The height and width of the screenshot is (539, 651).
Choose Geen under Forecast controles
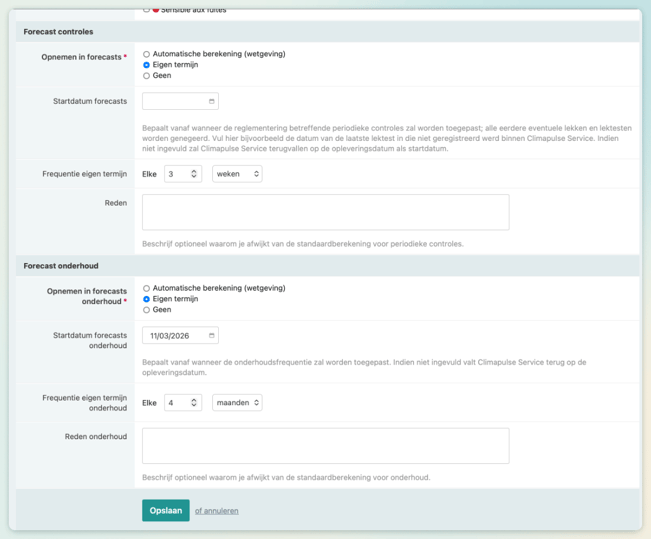tap(147, 76)
